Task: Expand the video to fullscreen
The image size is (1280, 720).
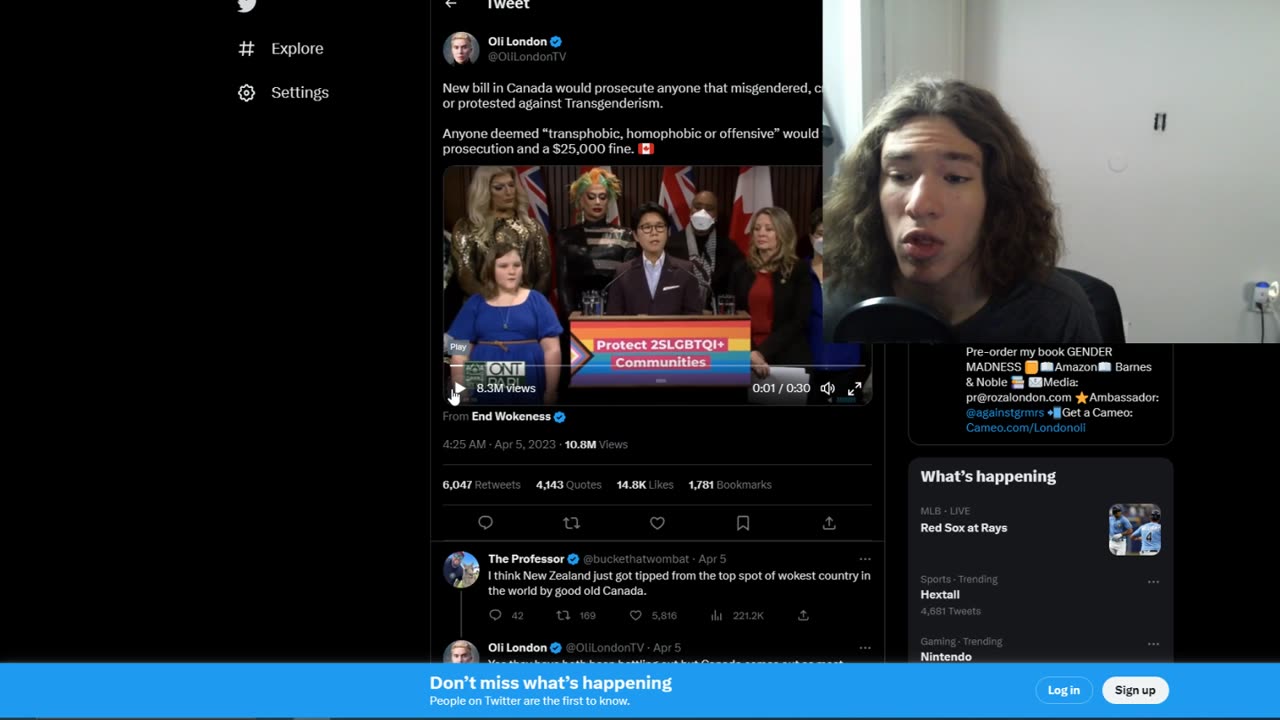Action: click(x=855, y=388)
